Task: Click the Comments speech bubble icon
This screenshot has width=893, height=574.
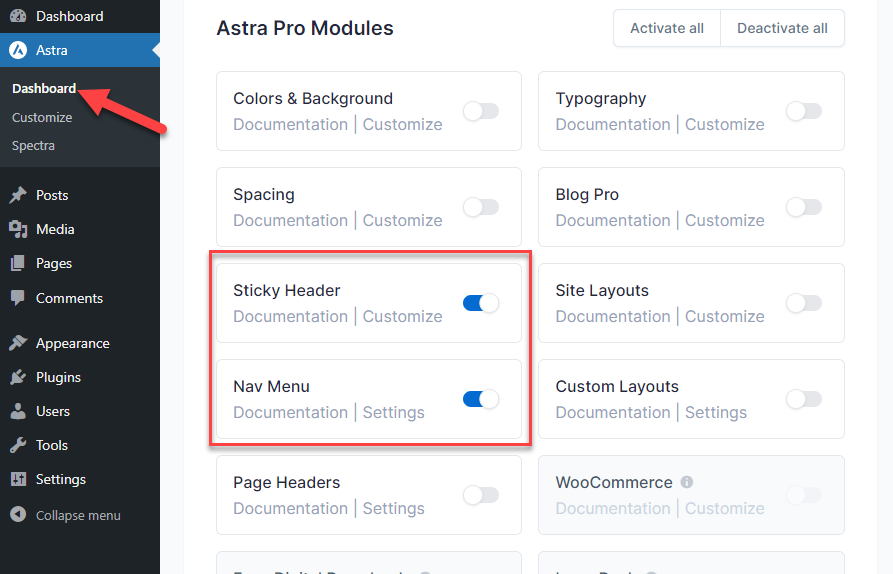Action: click(18, 298)
